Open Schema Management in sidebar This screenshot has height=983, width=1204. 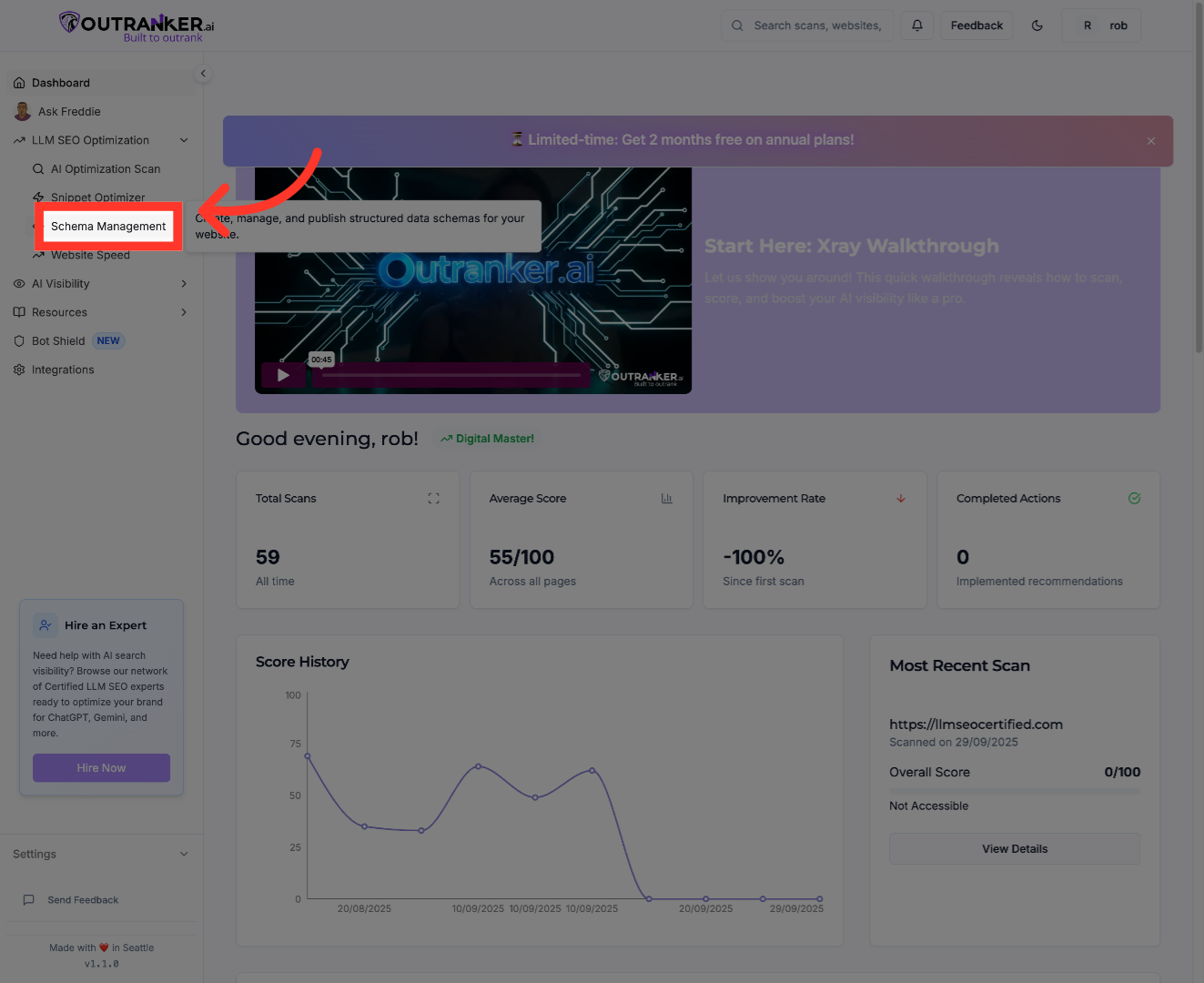pyautogui.click(x=108, y=227)
